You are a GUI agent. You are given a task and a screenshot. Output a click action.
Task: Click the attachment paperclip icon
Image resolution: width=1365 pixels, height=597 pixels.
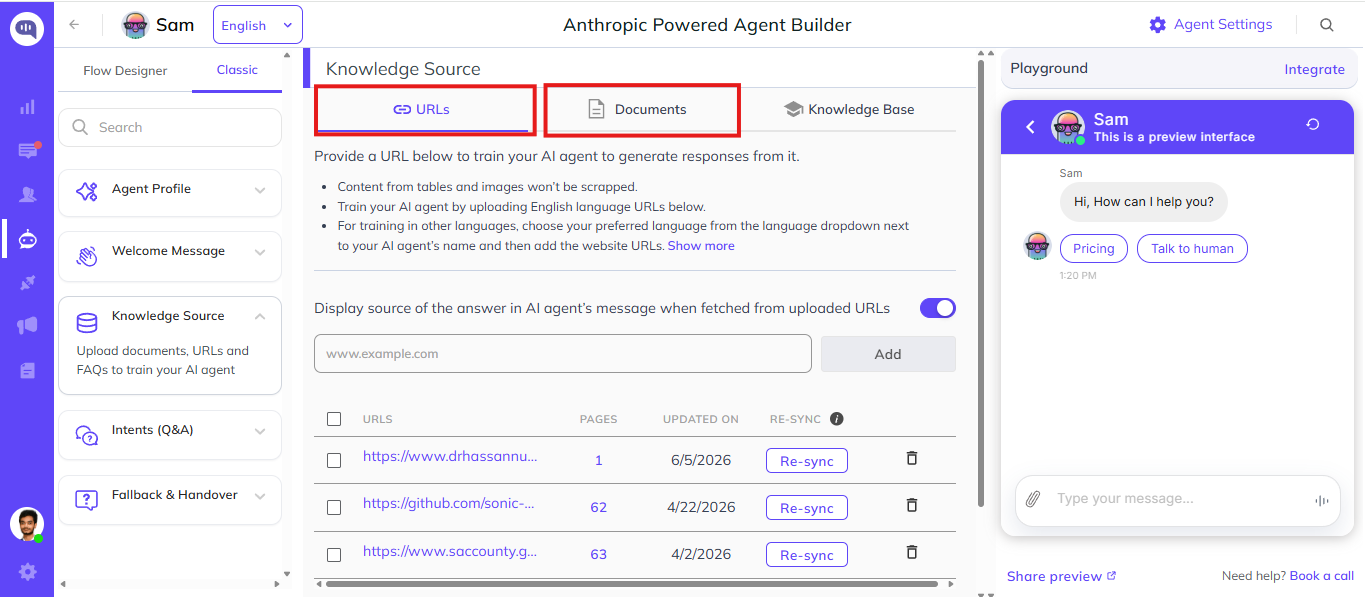pyautogui.click(x=1033, y=498)
